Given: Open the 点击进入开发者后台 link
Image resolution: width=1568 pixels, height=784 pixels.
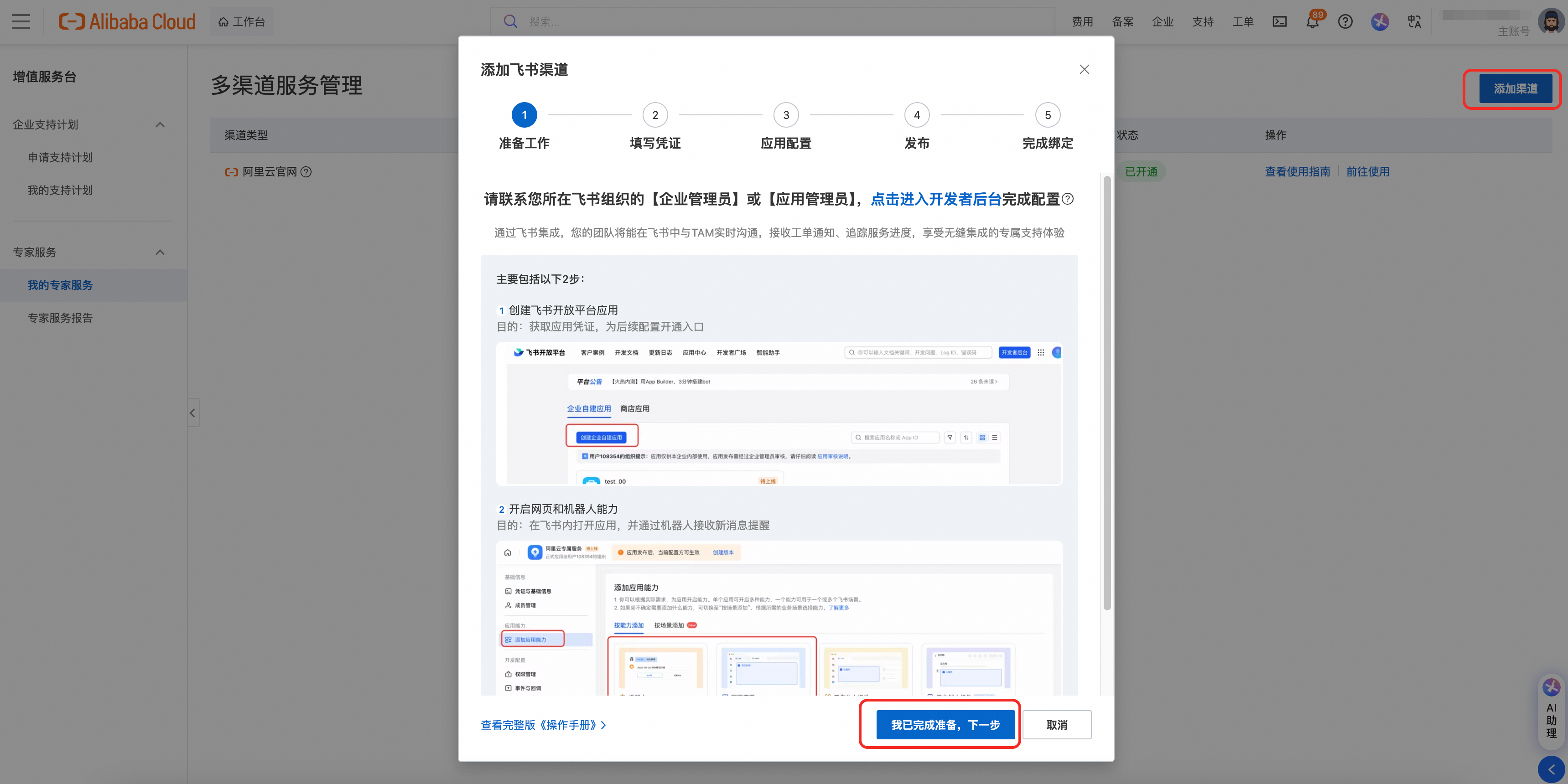Looking at the screenshot, I should coord(935,199).
